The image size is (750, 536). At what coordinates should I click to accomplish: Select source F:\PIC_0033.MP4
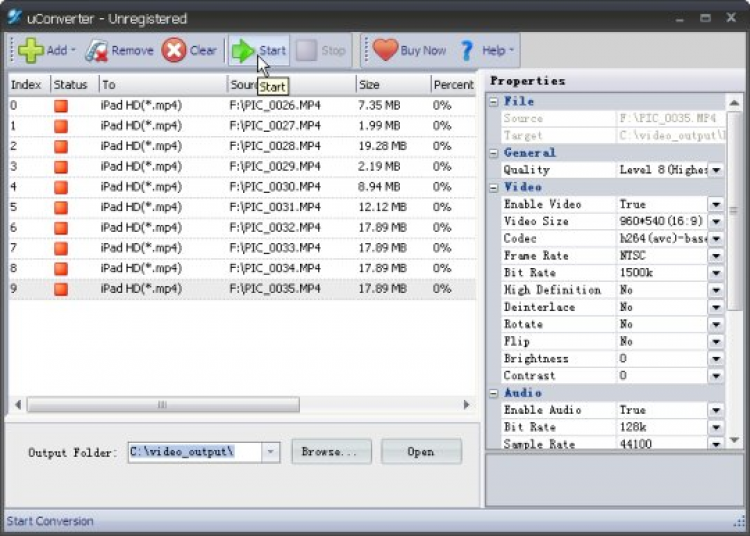coord(275,248)
